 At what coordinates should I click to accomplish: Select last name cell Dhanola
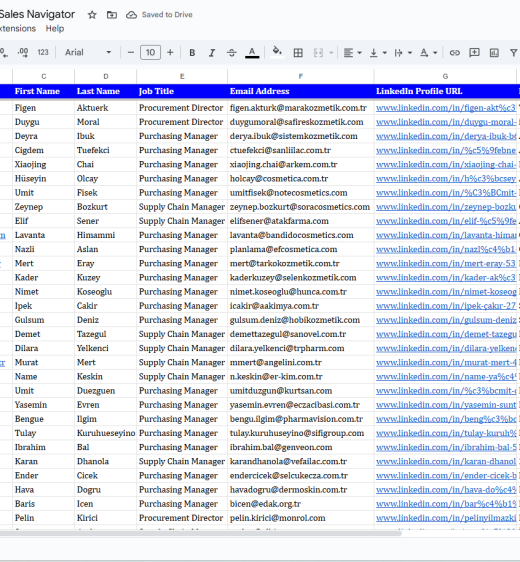point(106,461)
